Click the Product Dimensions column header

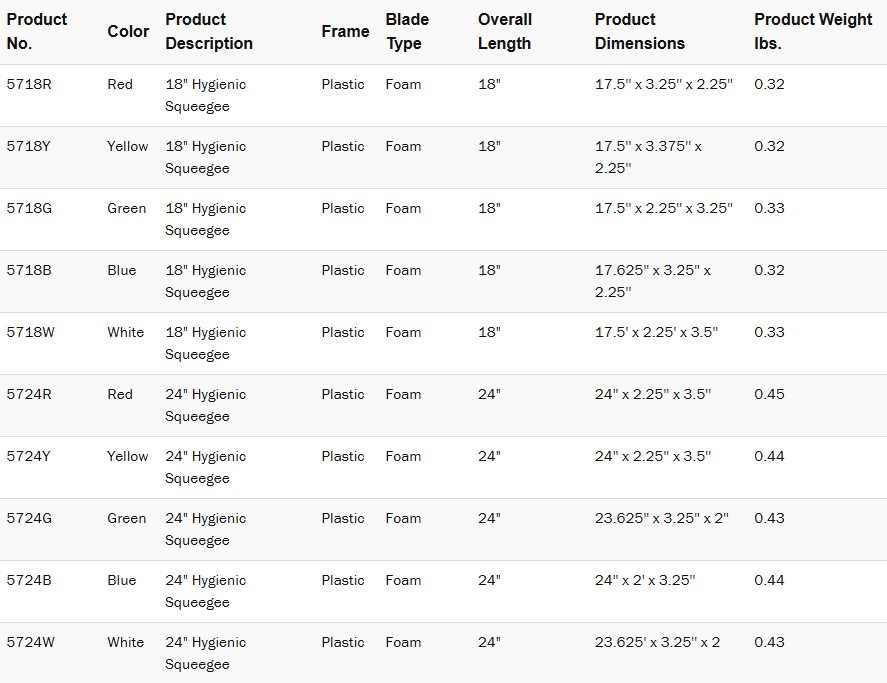(640, 31)
